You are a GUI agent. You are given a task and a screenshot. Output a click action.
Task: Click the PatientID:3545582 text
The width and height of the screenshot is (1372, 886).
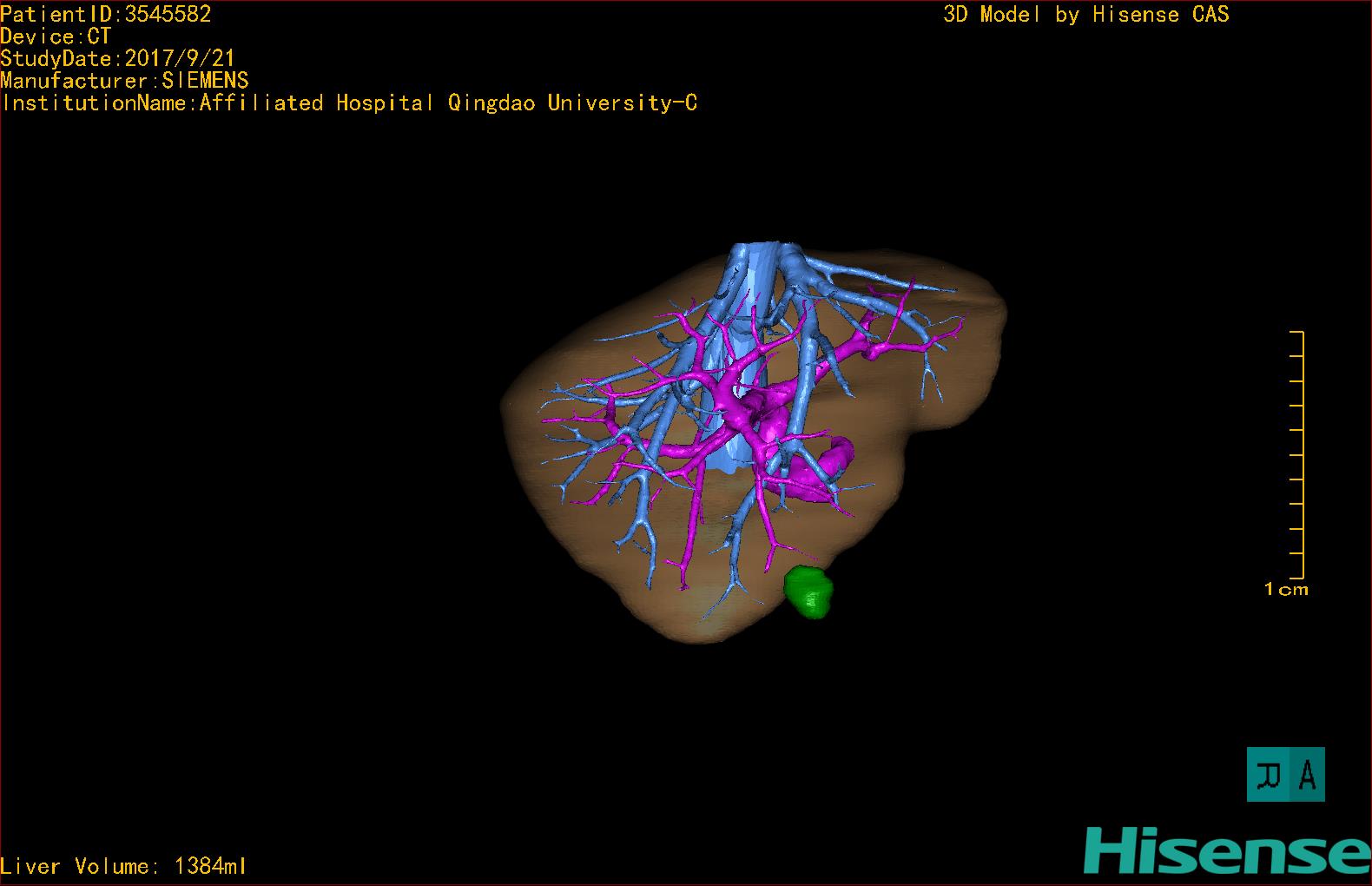106,14
